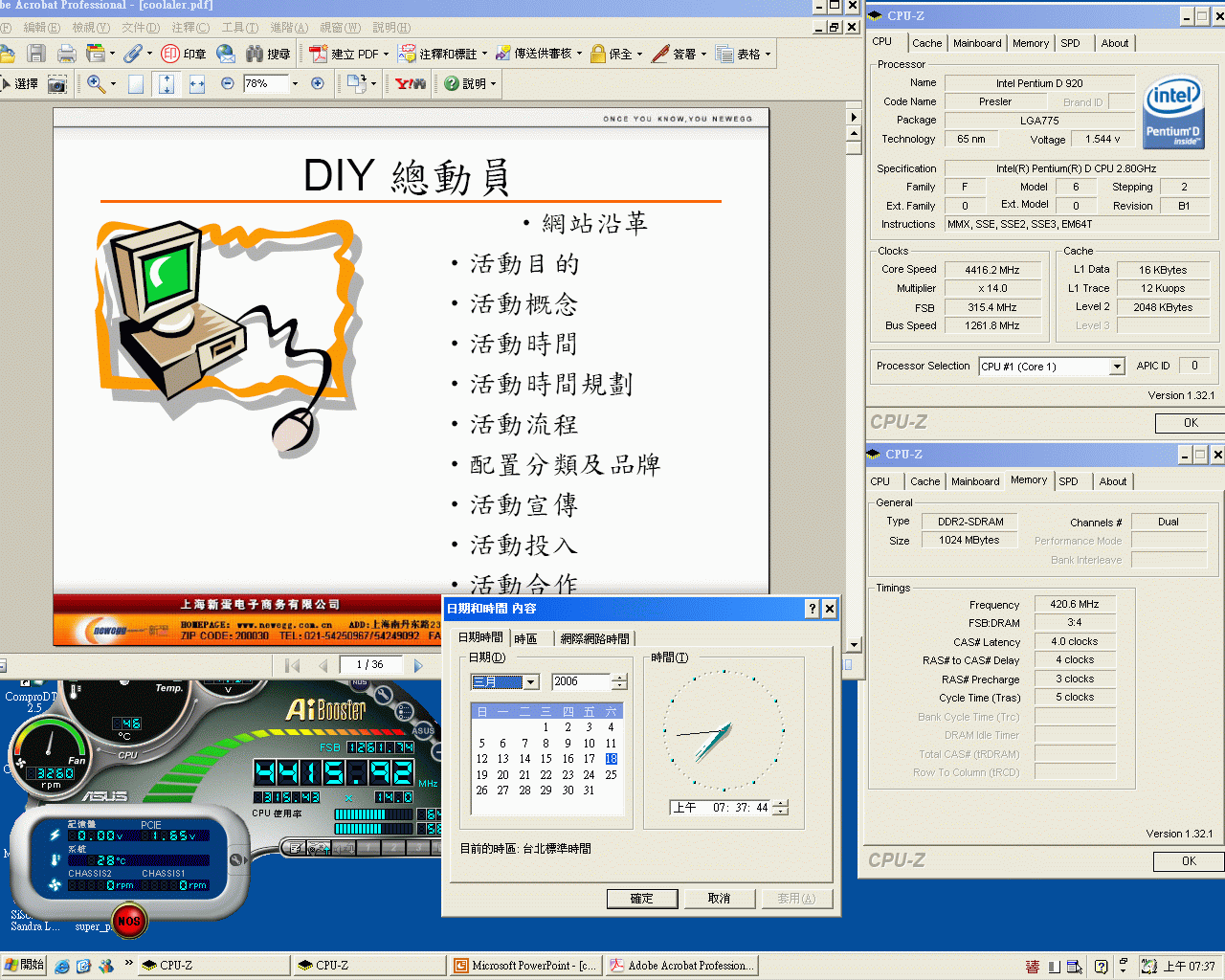Click the year 2006 stepper arrows
Image resolution: width=1225 pixels, height=980 pixels.
[x=620, y=682]
